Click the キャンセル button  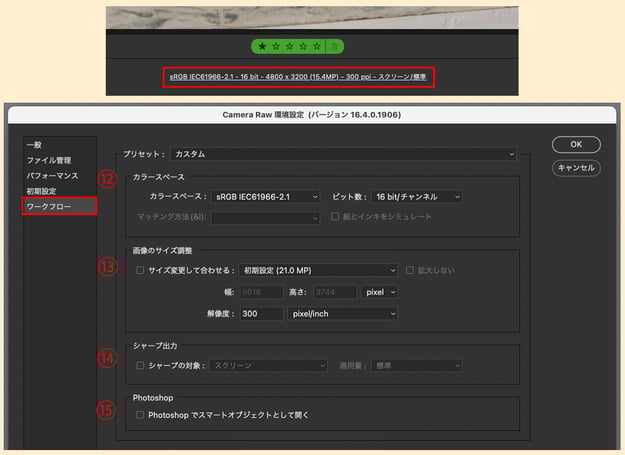576,168
